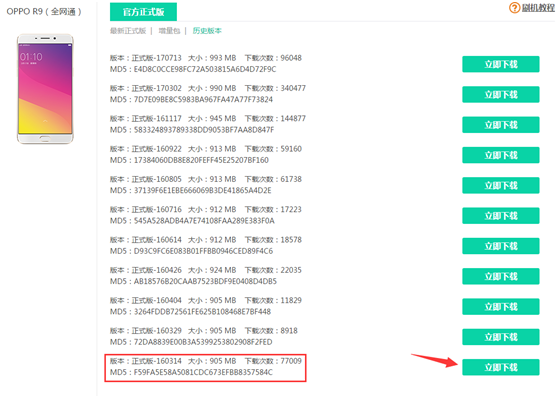
Task: Select MD5 text starting 583324893789
Action: click(192, 130)
